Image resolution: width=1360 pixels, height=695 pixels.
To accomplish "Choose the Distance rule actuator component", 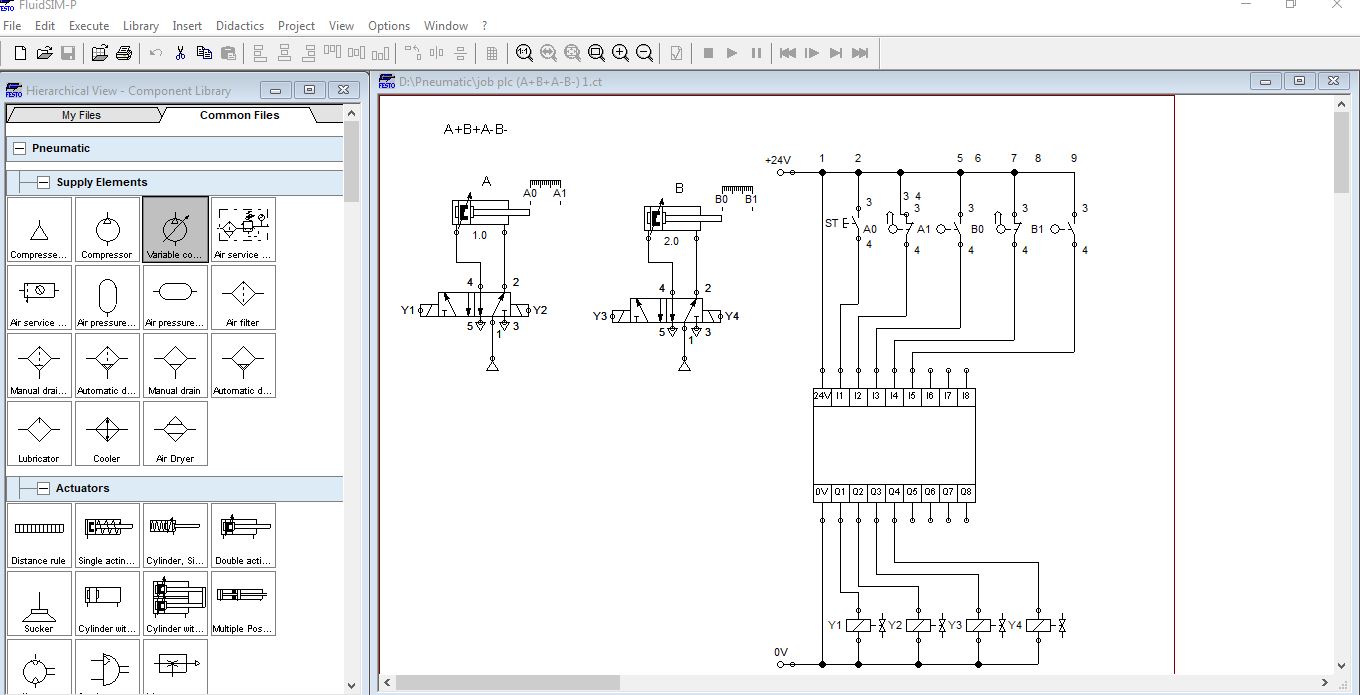I will click(x=39, y=536).
